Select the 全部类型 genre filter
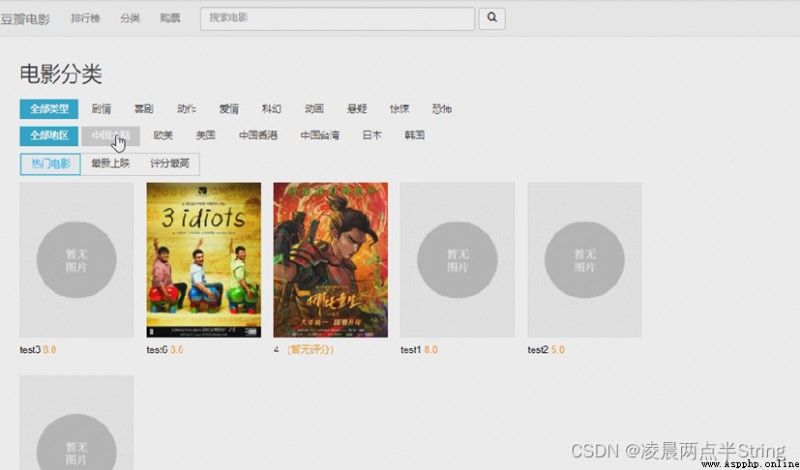Viewport: 800px width, 470px height. click(49, 109)
